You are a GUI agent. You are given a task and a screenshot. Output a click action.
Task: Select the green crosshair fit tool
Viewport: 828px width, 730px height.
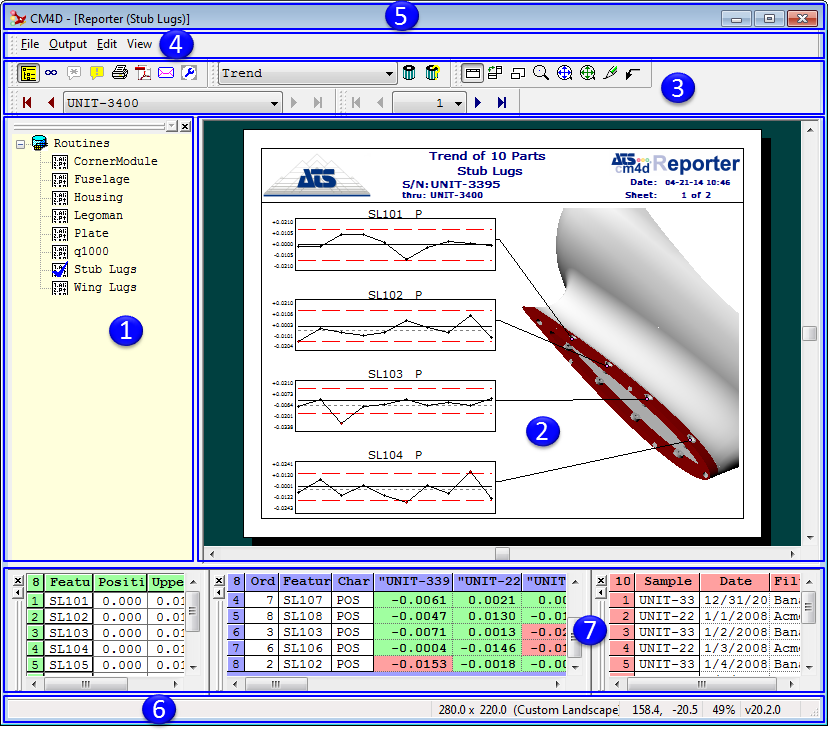tap(587, 73)
